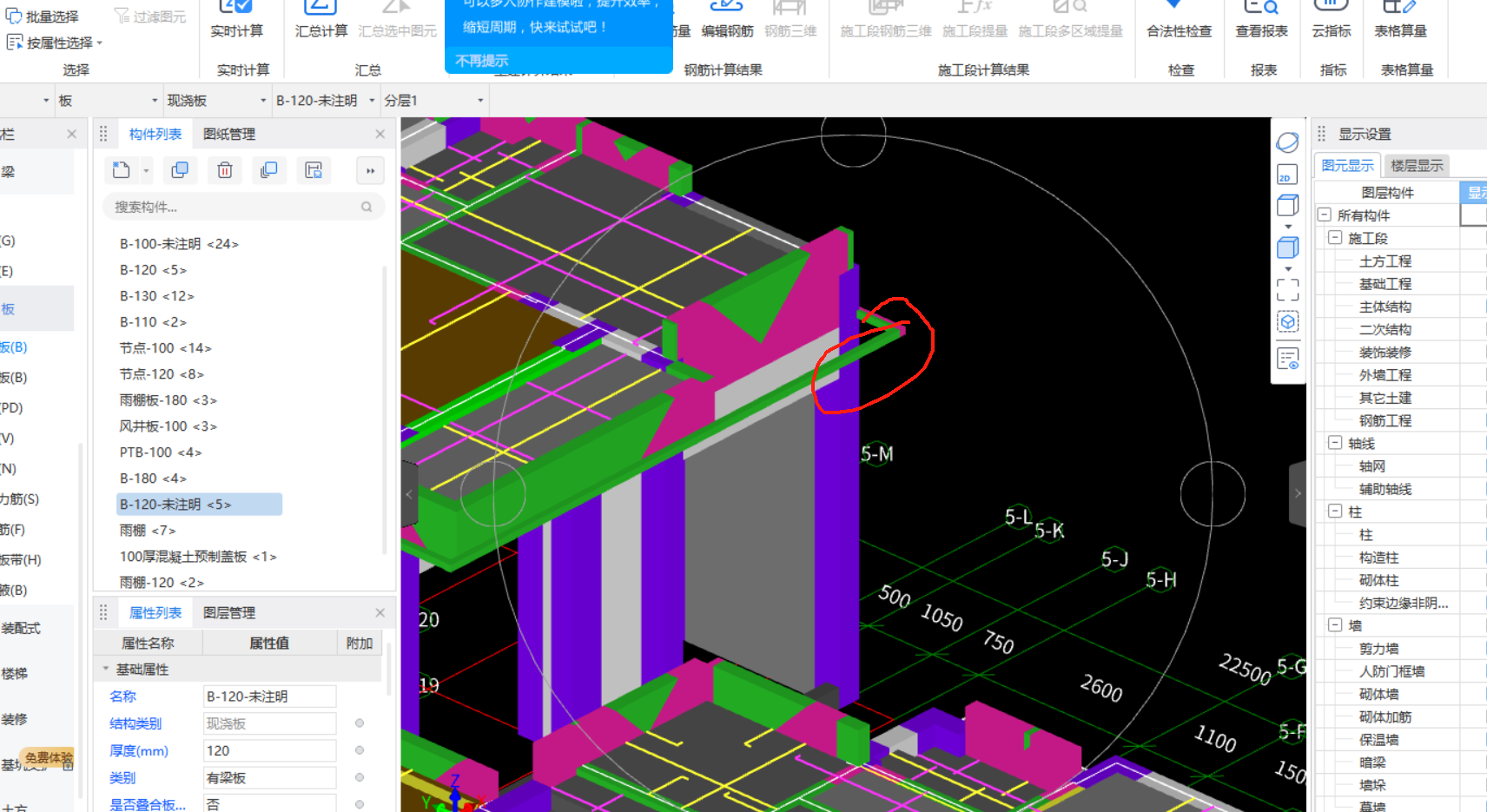Expand more component toolbar options

coord(370,170)
